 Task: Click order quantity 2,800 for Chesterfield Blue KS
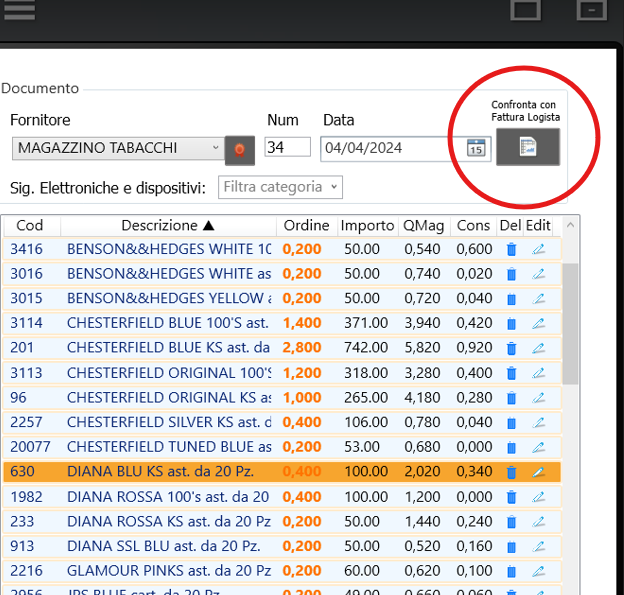tap(302, 348)
